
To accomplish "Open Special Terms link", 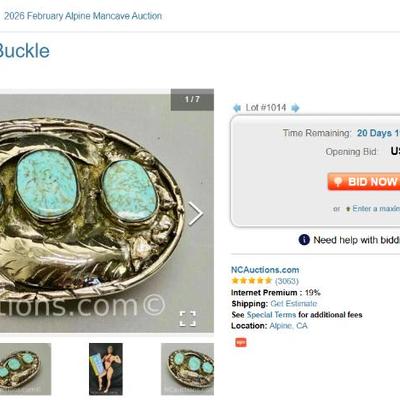I will (x=271, y=315).
